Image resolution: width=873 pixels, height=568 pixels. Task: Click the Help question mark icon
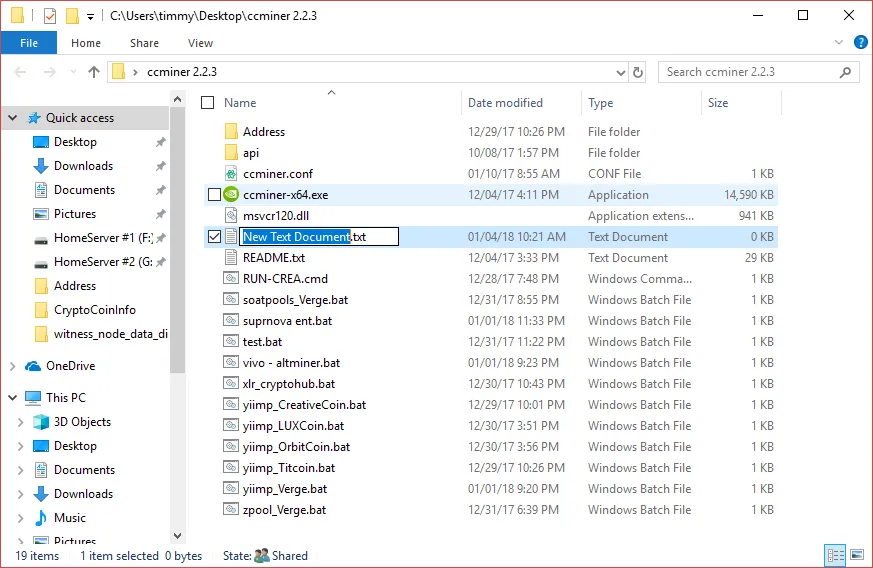860,42
